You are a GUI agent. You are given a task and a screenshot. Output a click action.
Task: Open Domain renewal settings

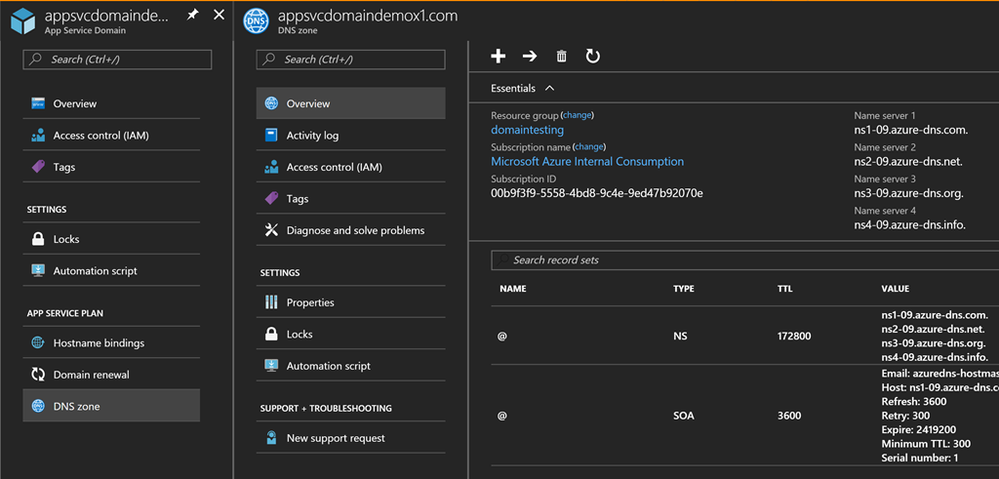point(91,374)
